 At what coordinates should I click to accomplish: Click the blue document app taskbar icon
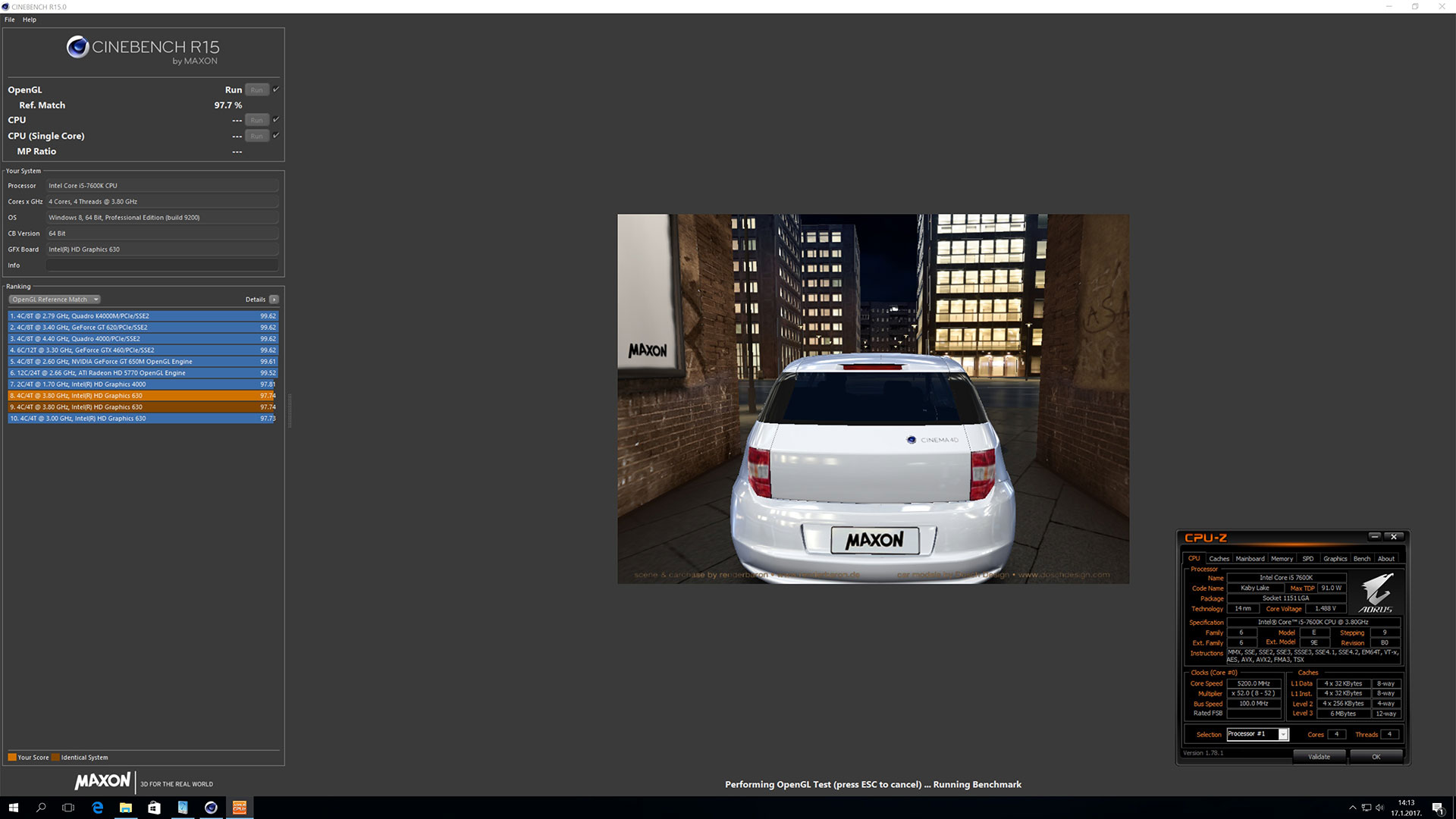pyautogui.click(x=182, y=808)
